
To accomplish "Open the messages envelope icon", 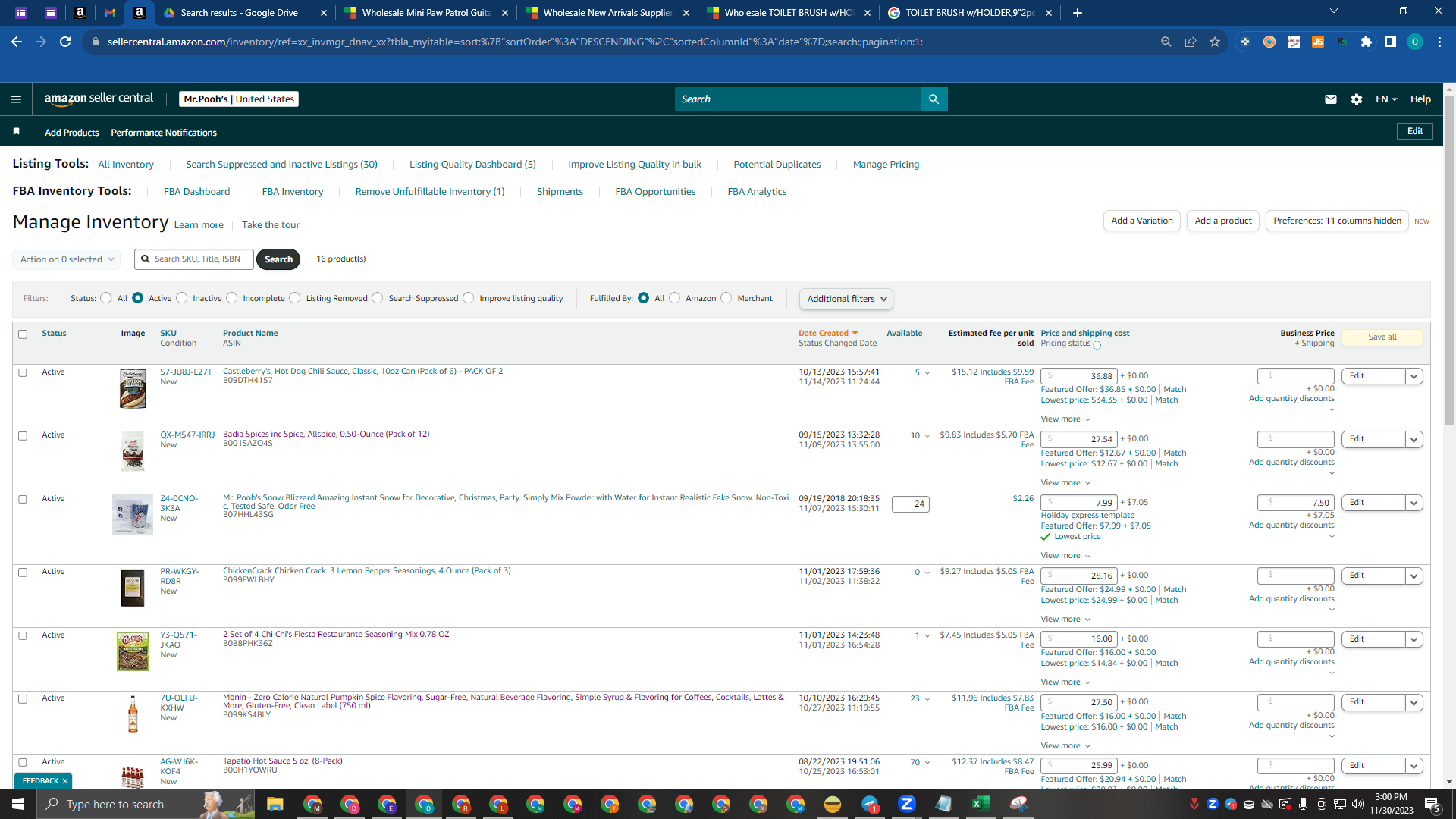I will click(1330, 99).
